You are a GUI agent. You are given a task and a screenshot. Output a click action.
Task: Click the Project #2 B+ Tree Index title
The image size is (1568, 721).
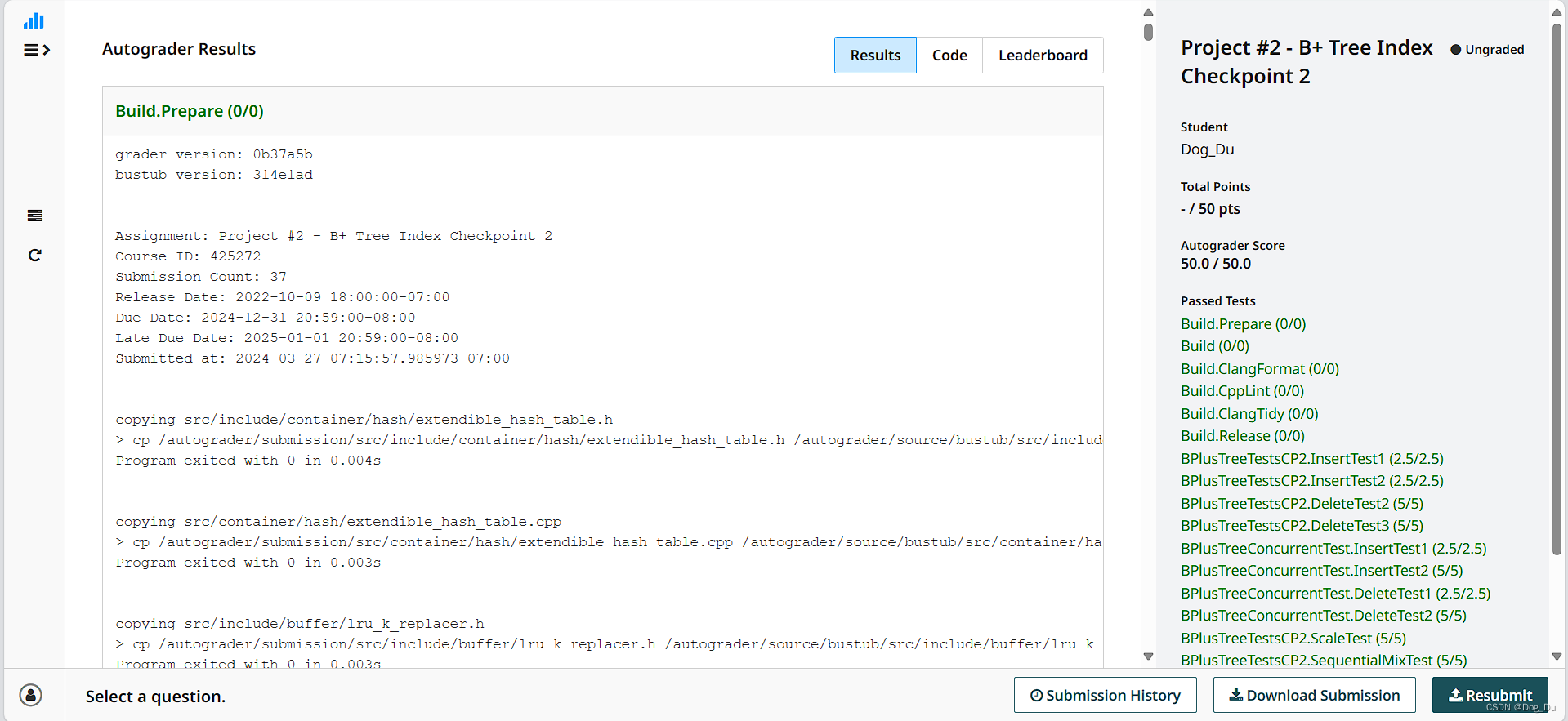coord(1307,61)
